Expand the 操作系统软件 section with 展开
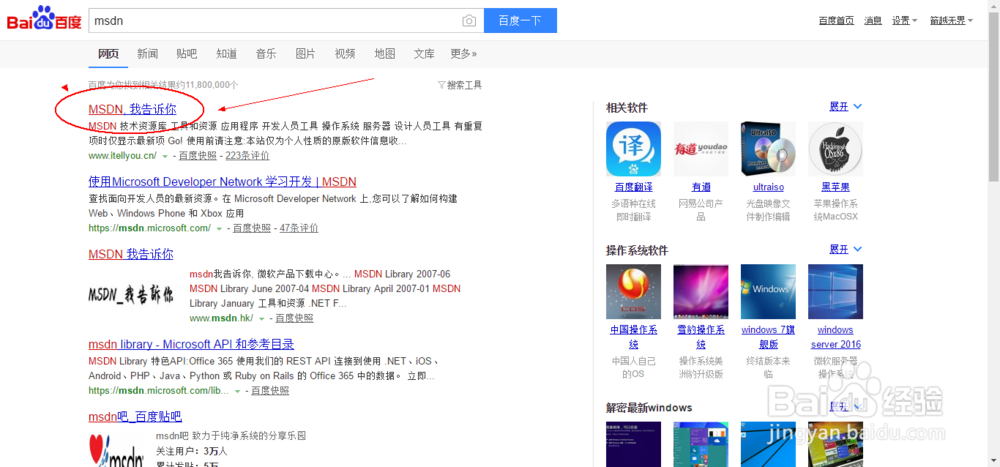Screen dimensions: 1000x467 pyautogui.click(x=846, y=249)
